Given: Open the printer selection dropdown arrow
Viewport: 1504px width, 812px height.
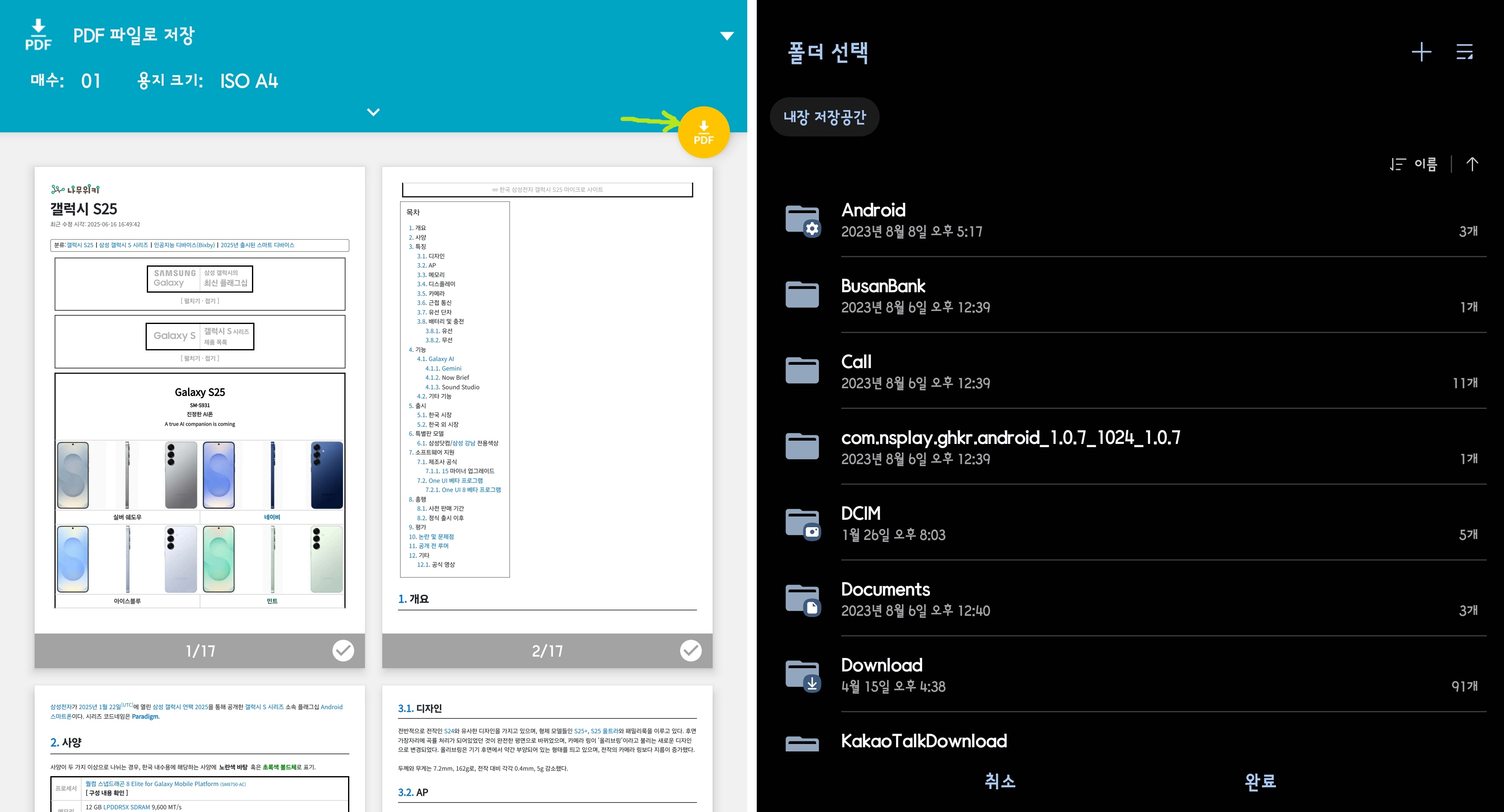Looking at the screenshot, I should 726,36.
